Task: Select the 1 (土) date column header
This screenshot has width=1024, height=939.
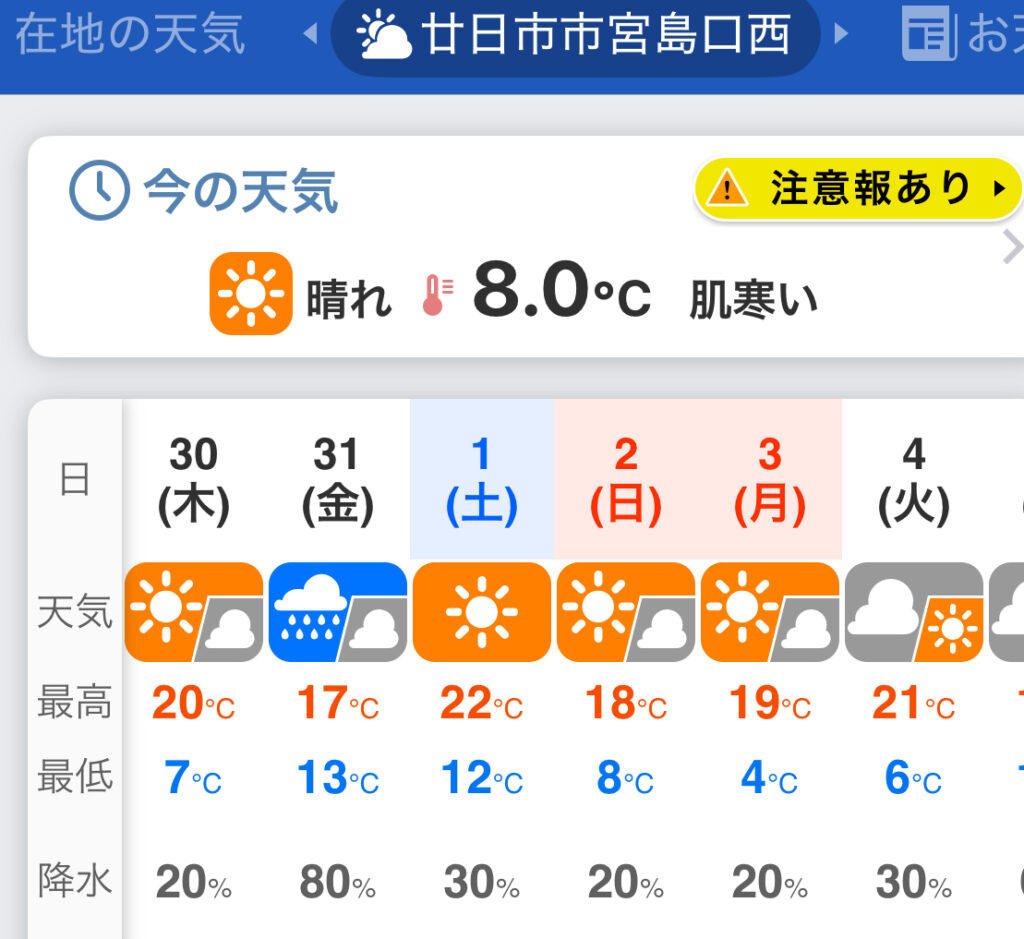Action: (481, 480)
